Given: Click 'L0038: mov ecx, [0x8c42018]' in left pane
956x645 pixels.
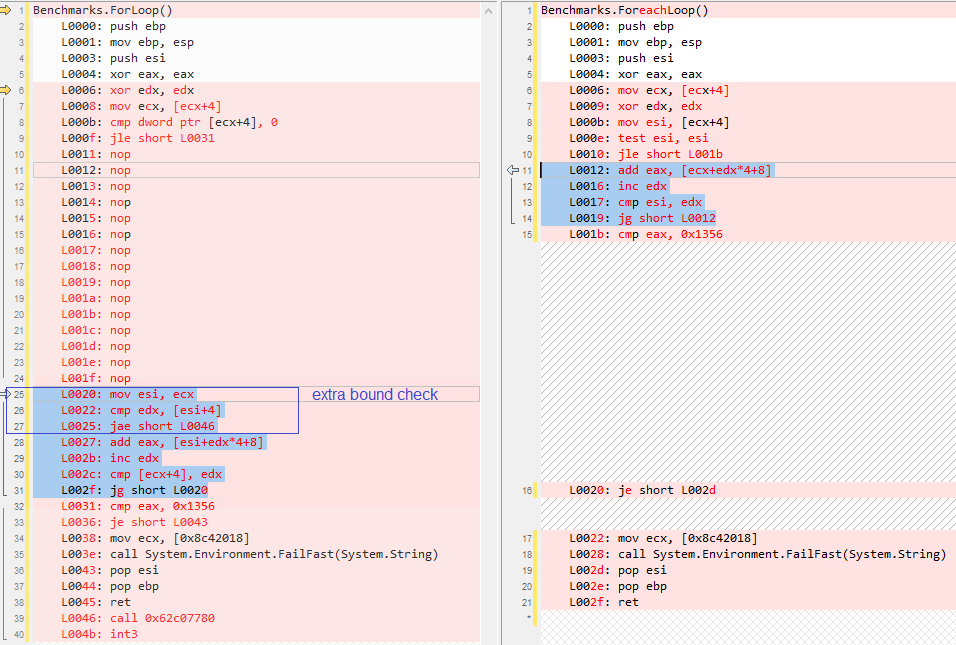Looking at the screenshot, I should click(x=155, y=538).
